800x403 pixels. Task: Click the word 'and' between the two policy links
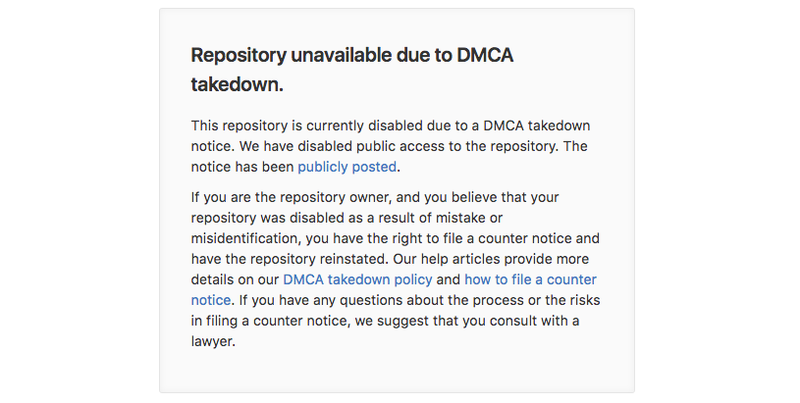448,280
